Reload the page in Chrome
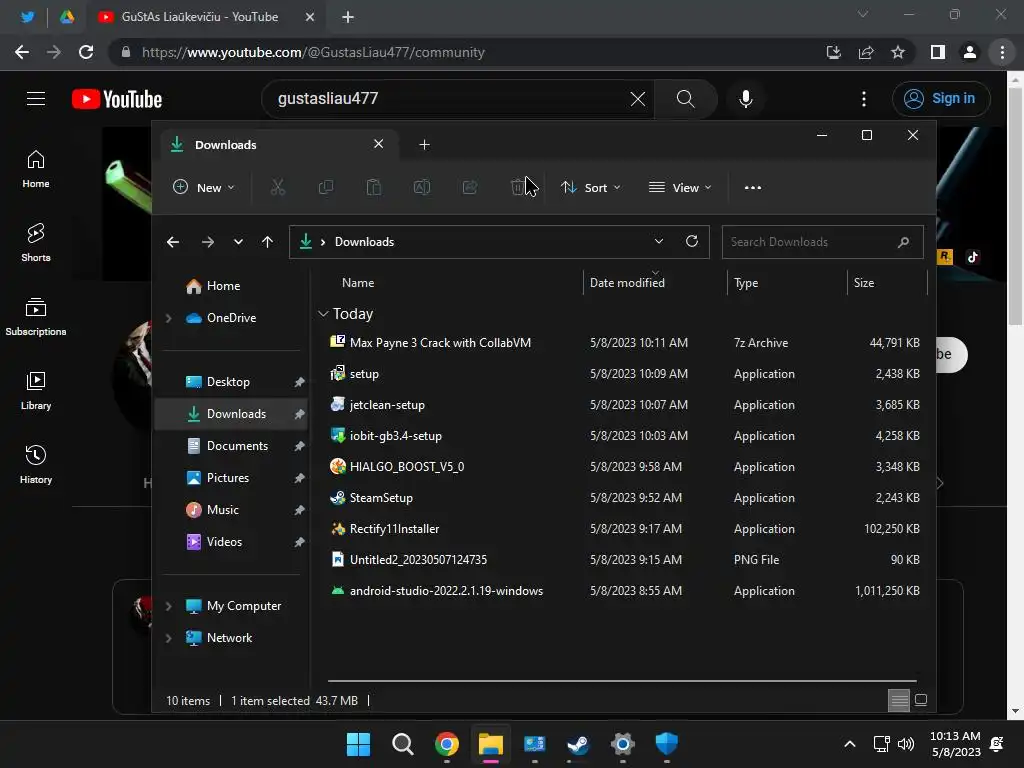 click(x=86, y=52)
